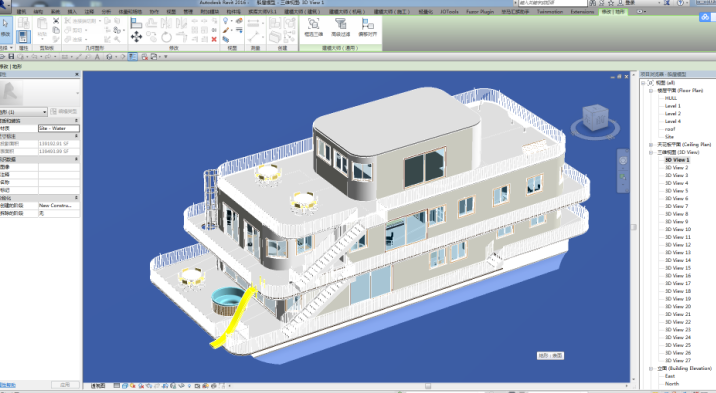Click the Default 3D View house icon
The image size is (716, 393).
coord(109,57)
